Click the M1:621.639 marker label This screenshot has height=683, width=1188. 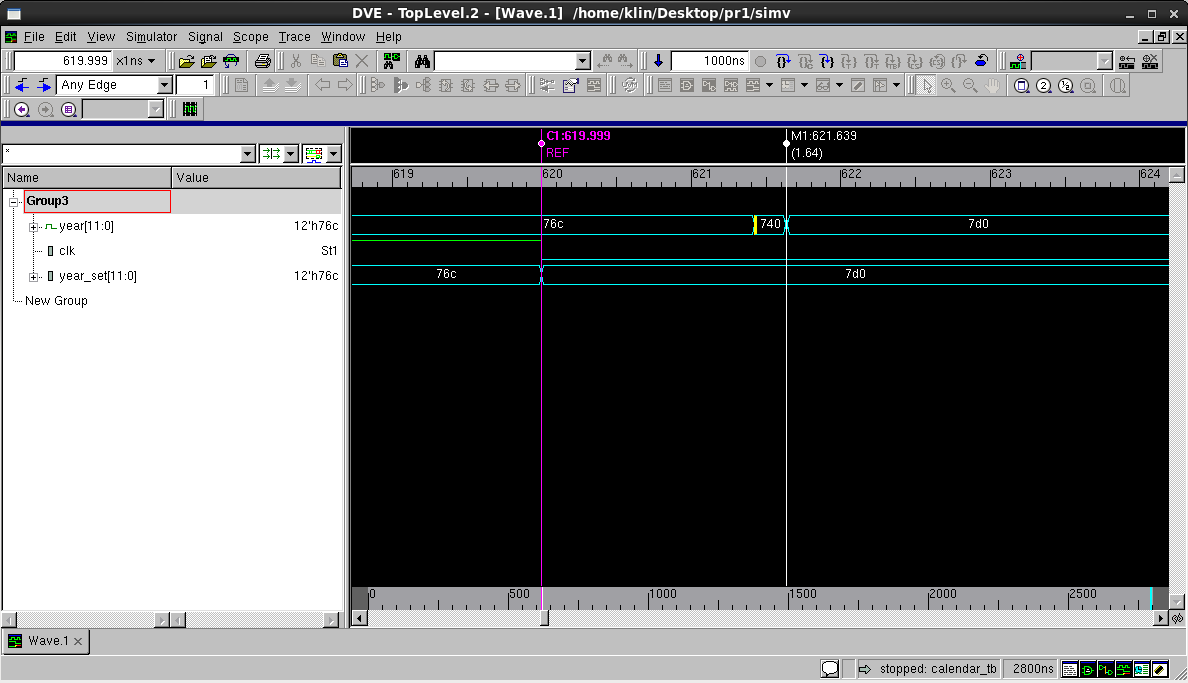tap(824, 136)
